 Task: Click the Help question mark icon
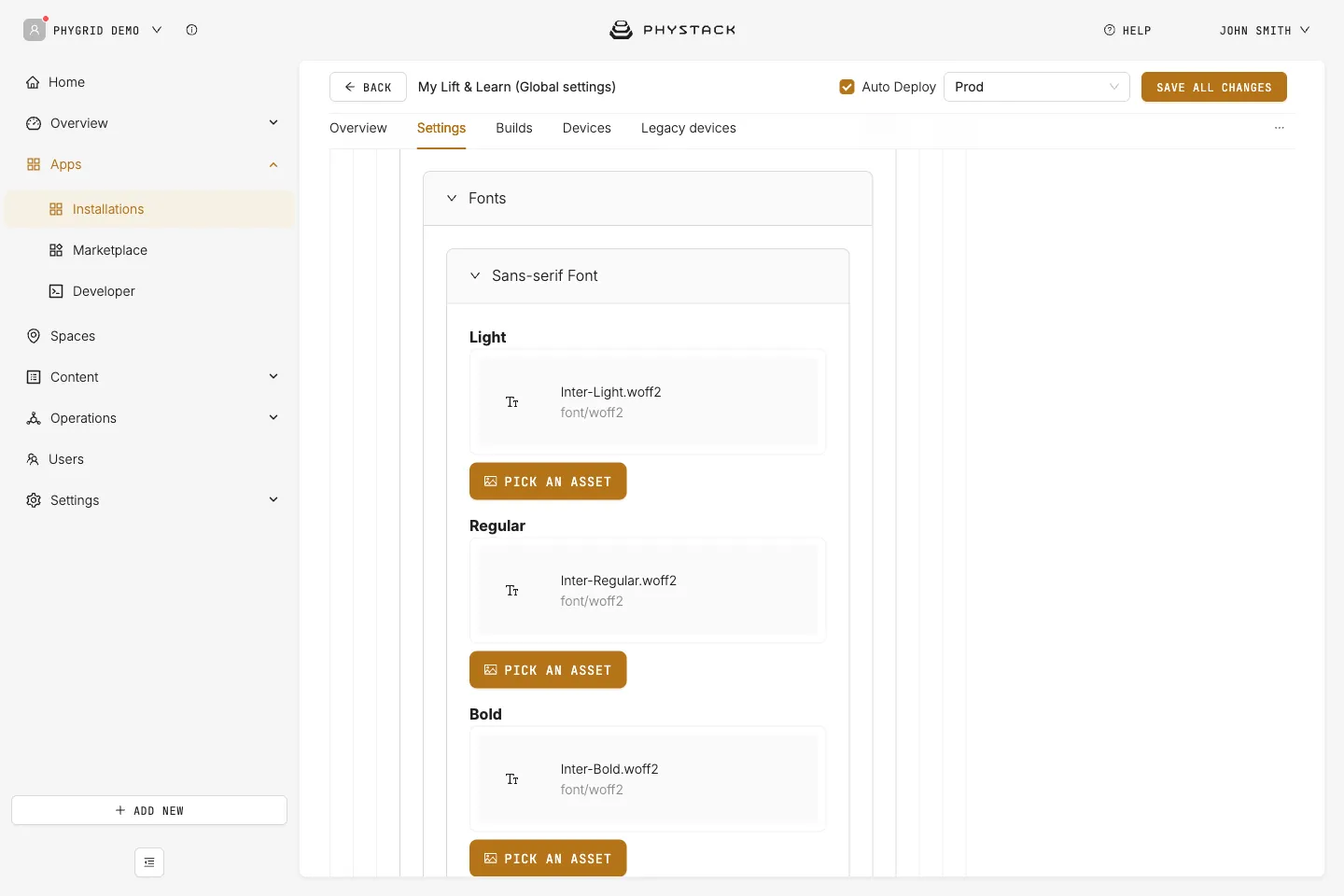point(1110,30)
